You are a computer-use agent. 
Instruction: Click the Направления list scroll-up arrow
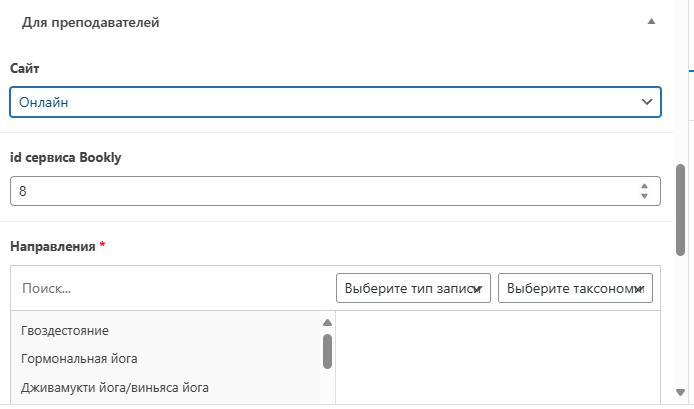click(x=327, y=323)
